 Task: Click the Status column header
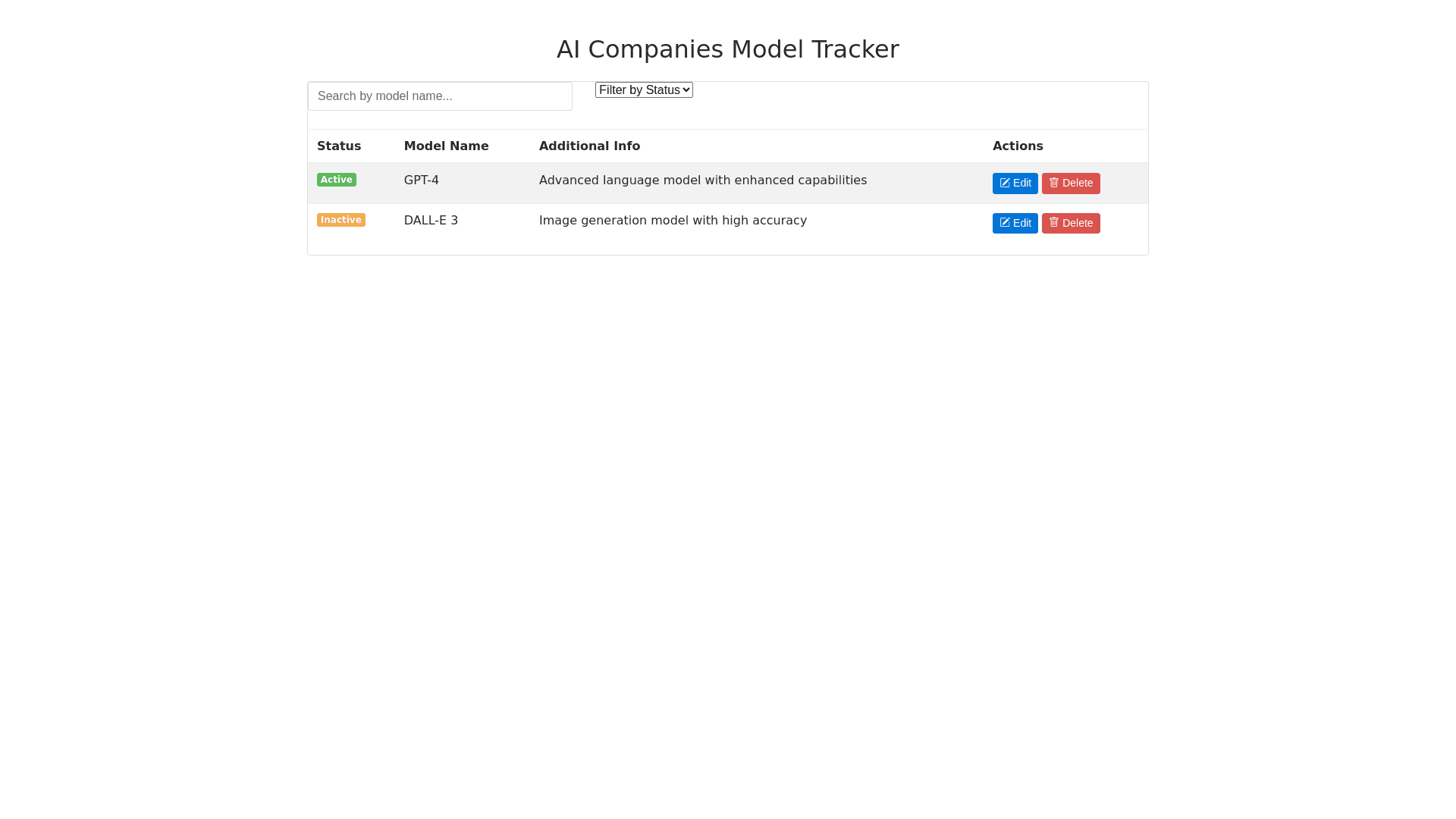point(339,146)
